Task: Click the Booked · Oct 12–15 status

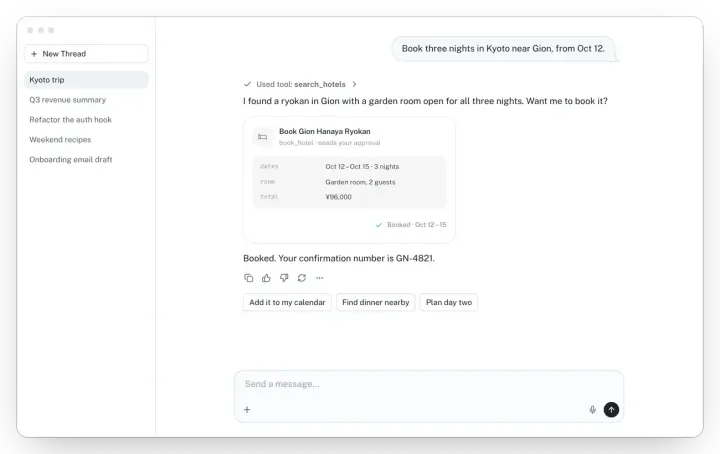Action: coord(416,225)
